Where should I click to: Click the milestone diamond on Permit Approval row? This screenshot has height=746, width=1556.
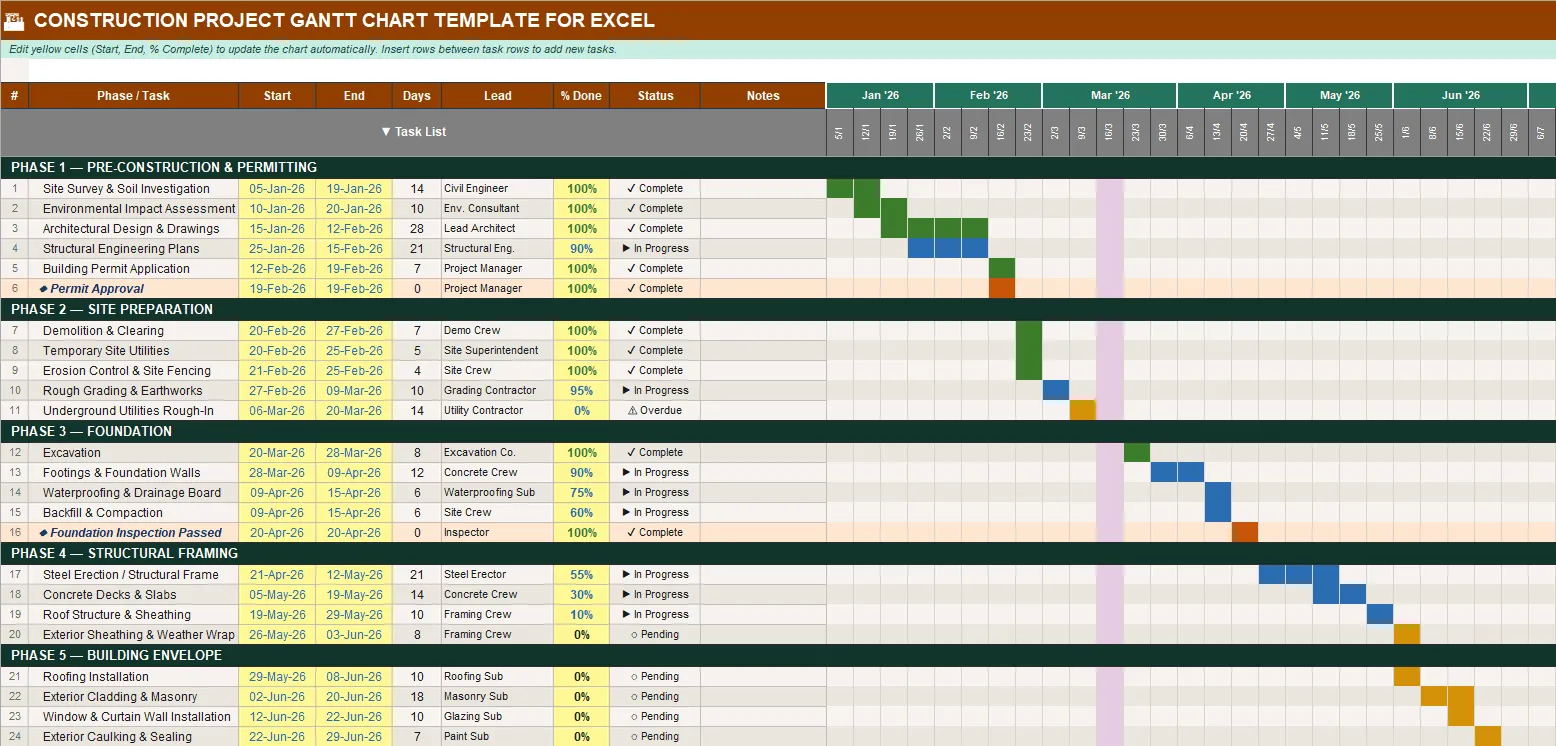(41, 288)
